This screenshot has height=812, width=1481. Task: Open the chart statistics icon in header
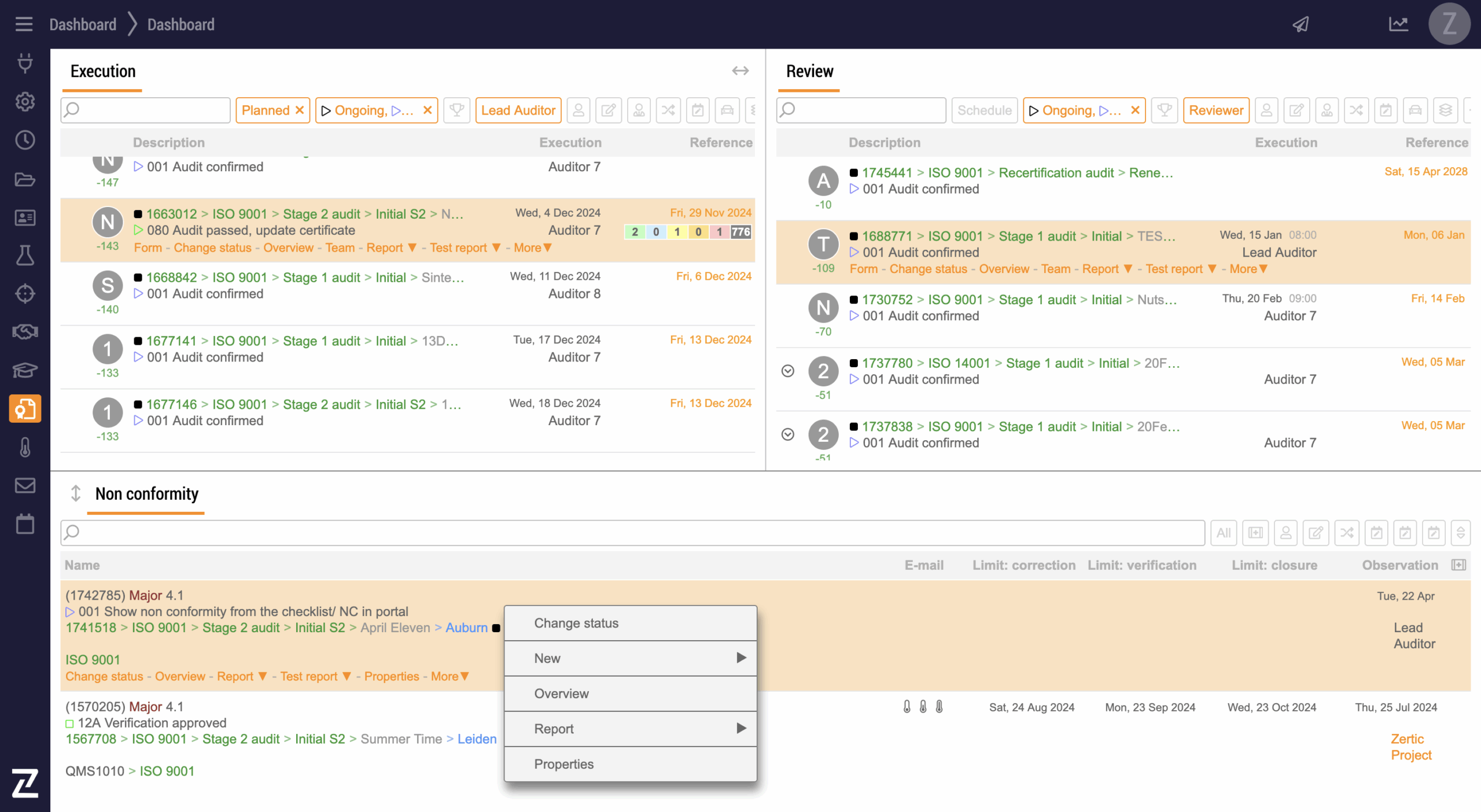[1398, 24]
